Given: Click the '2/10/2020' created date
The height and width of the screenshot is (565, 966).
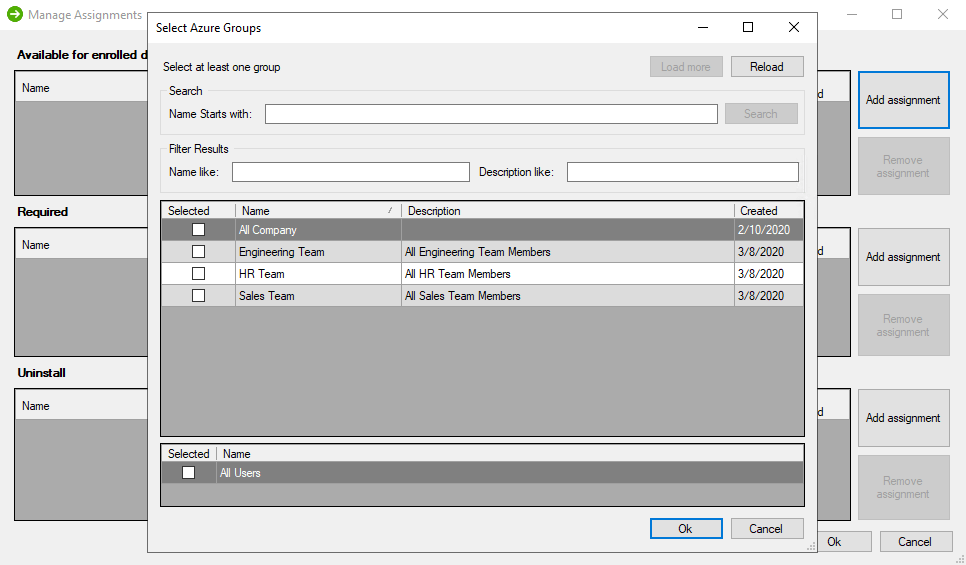Looking at the screenshot, I should pyautogui.click(x=768, y=230).
